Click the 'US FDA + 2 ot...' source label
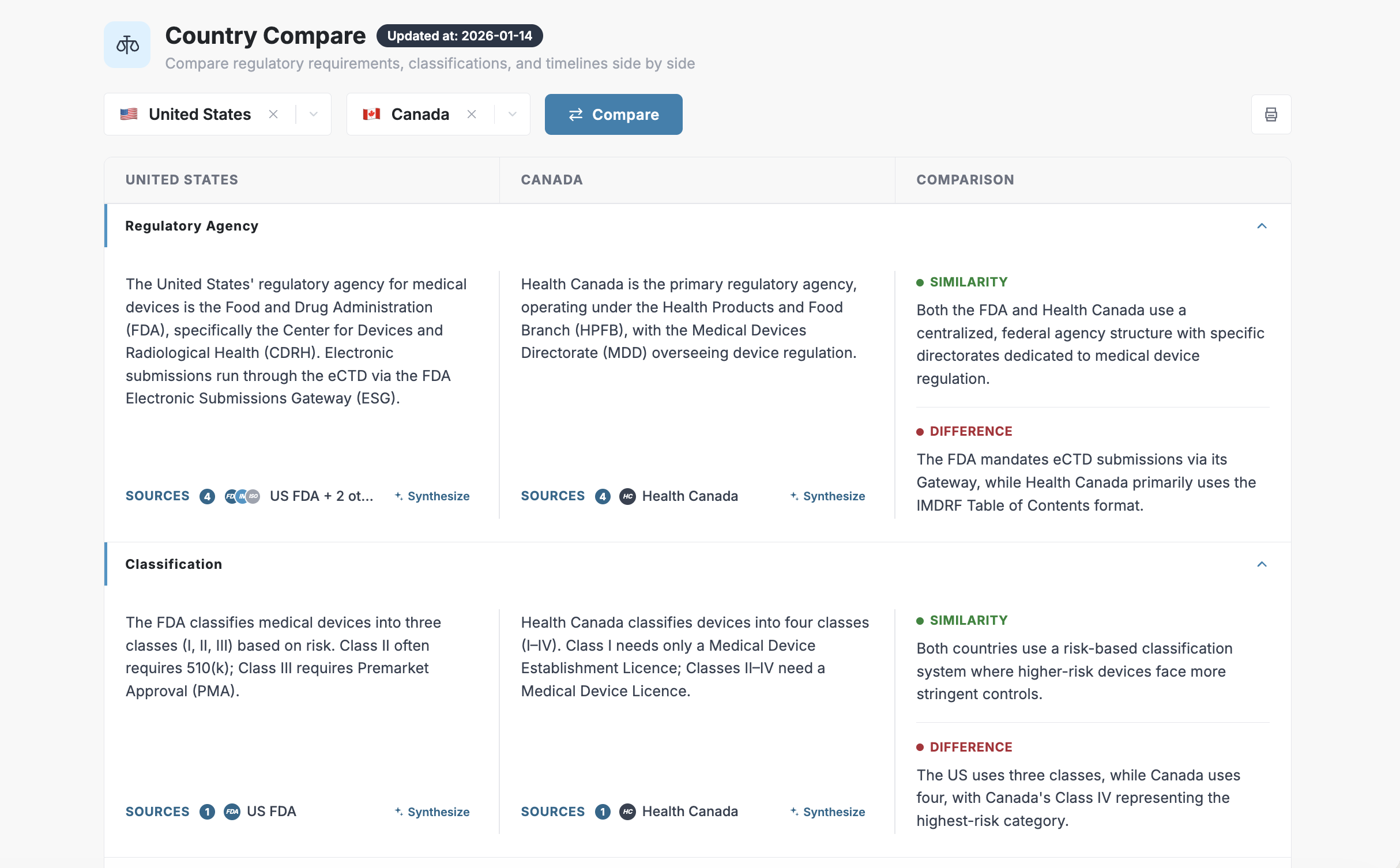The height and width of the screenshot is (868, 1400). click(322, 496)
